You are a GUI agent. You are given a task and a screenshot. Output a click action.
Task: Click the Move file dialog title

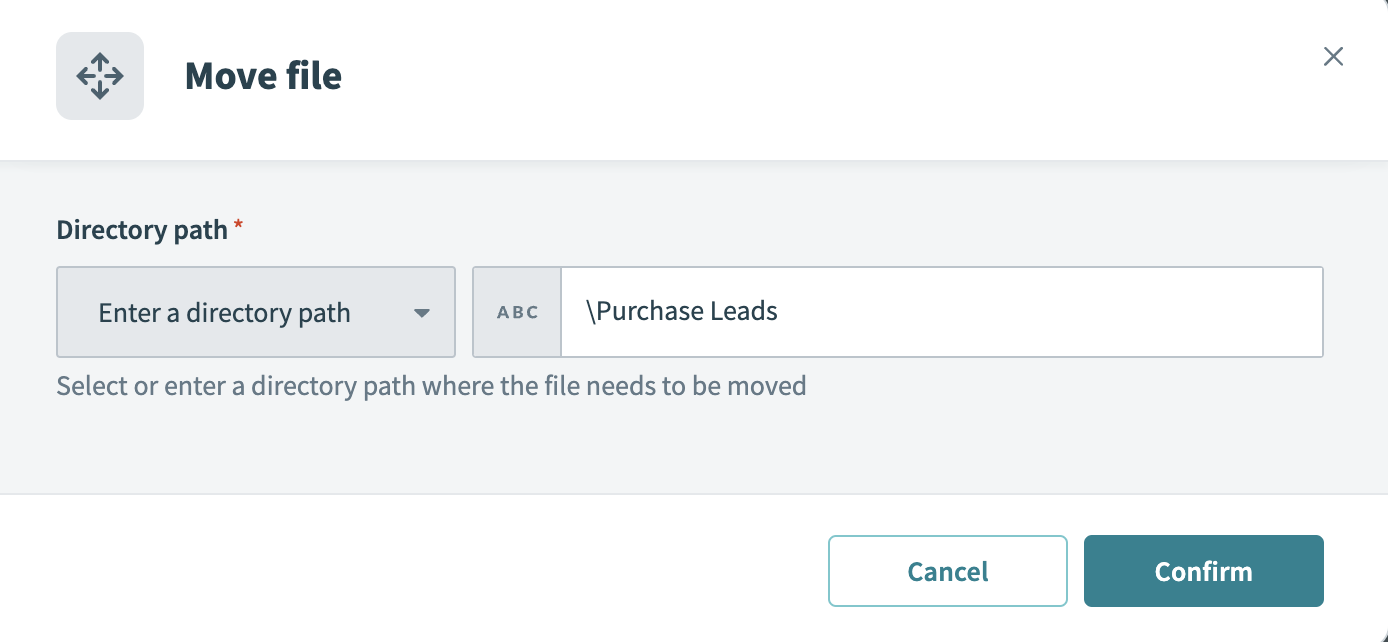(263, 76)
